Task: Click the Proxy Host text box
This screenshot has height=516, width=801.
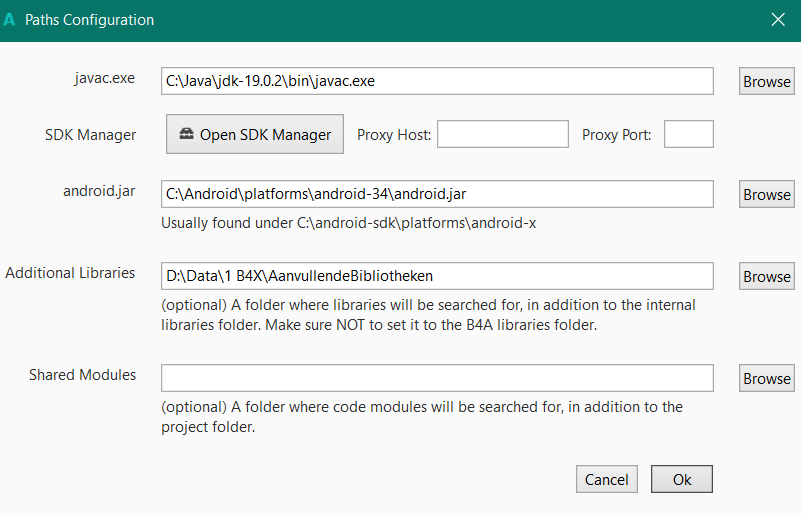Action: (x=502, y=134)
